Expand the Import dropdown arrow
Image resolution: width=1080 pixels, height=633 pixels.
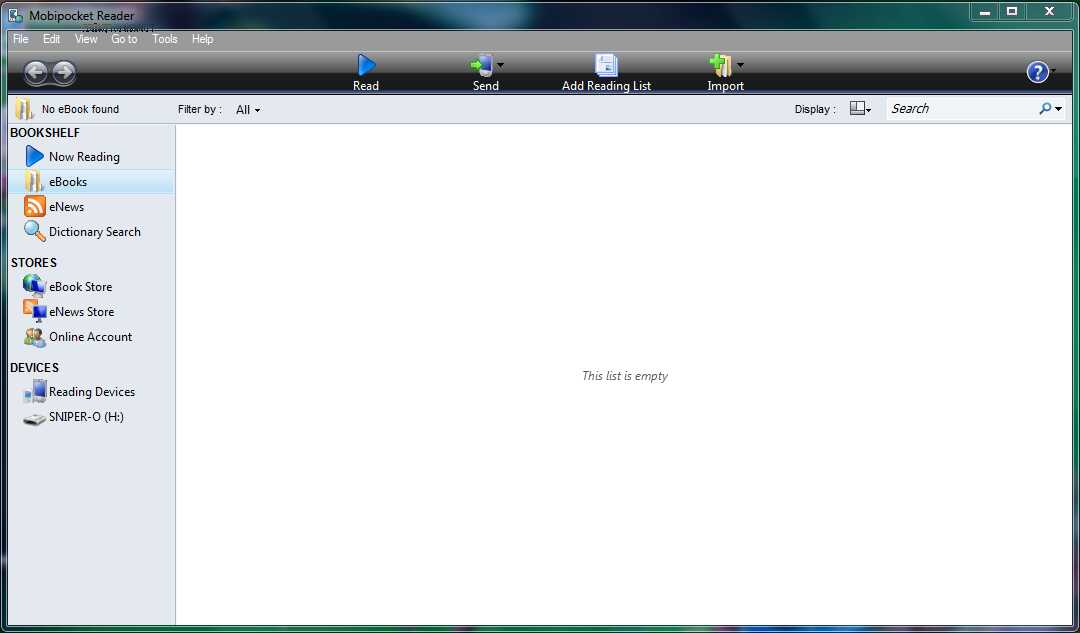coord(740,65)
